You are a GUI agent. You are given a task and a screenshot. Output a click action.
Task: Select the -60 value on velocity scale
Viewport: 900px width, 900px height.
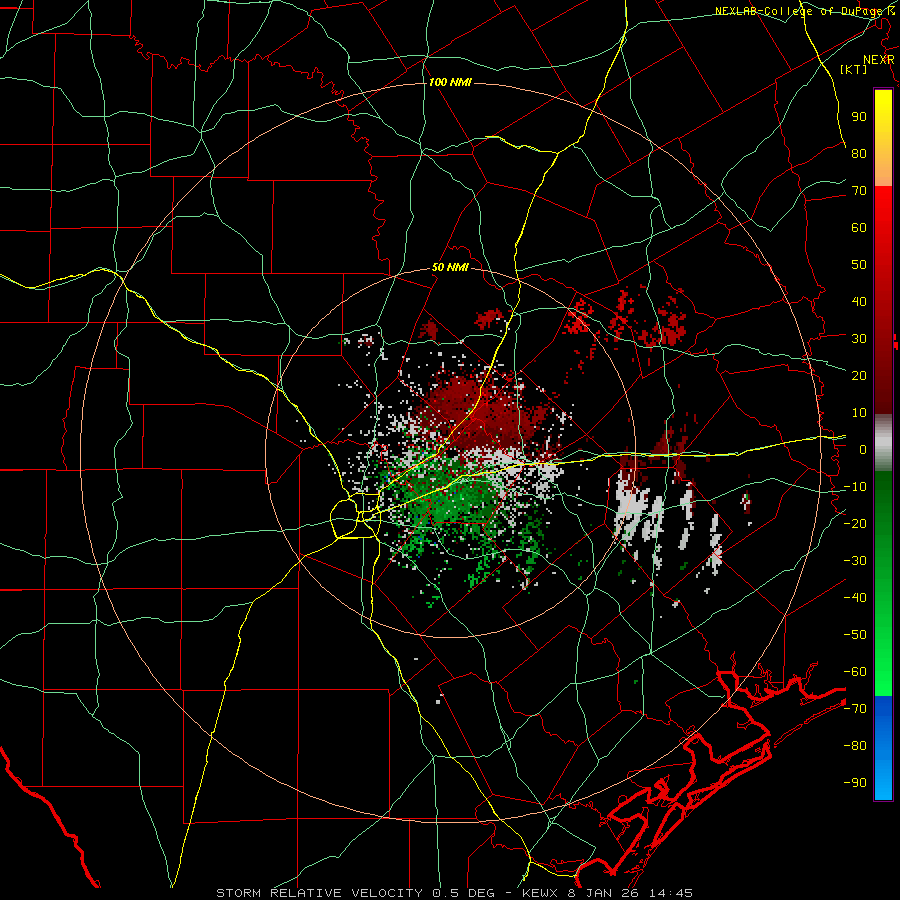coord(855,672)
